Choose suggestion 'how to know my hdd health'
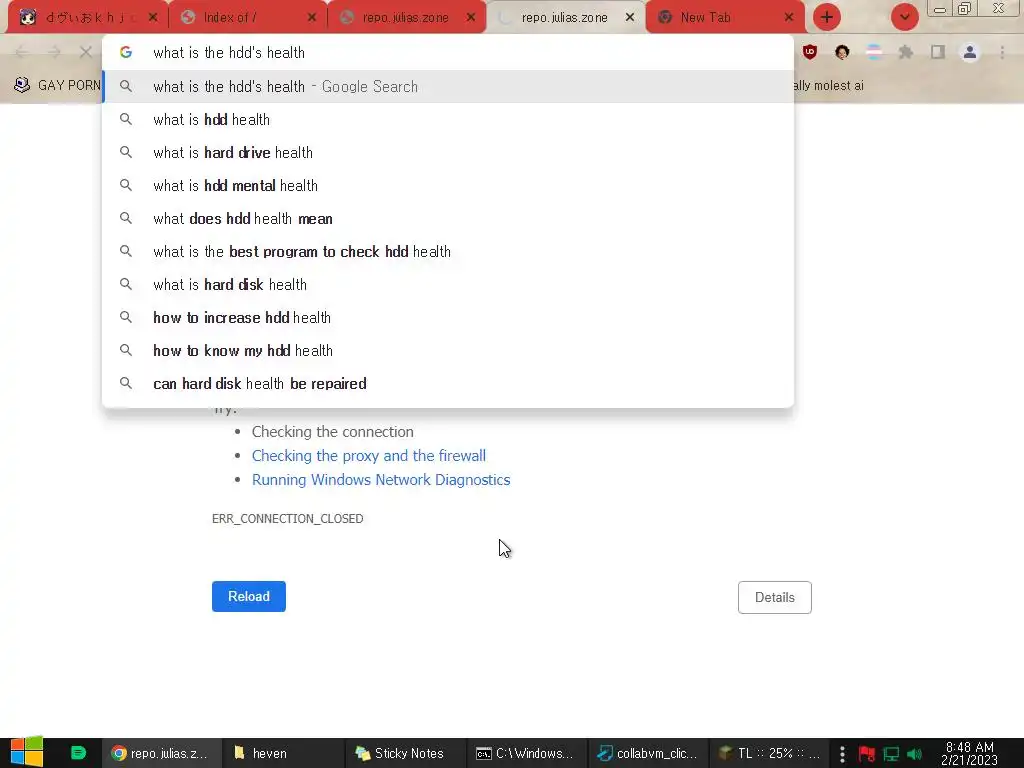 point(448,350)
